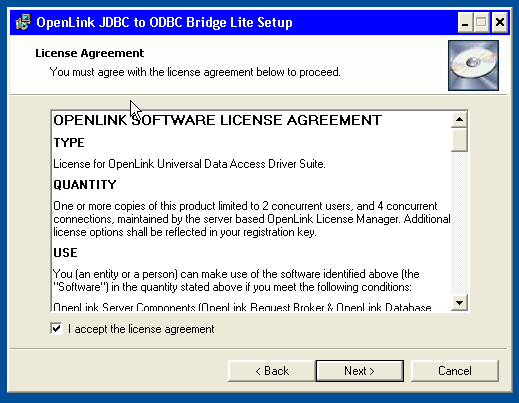Cancel the installation
Viewport: 519px width, 403px height.
455,371
